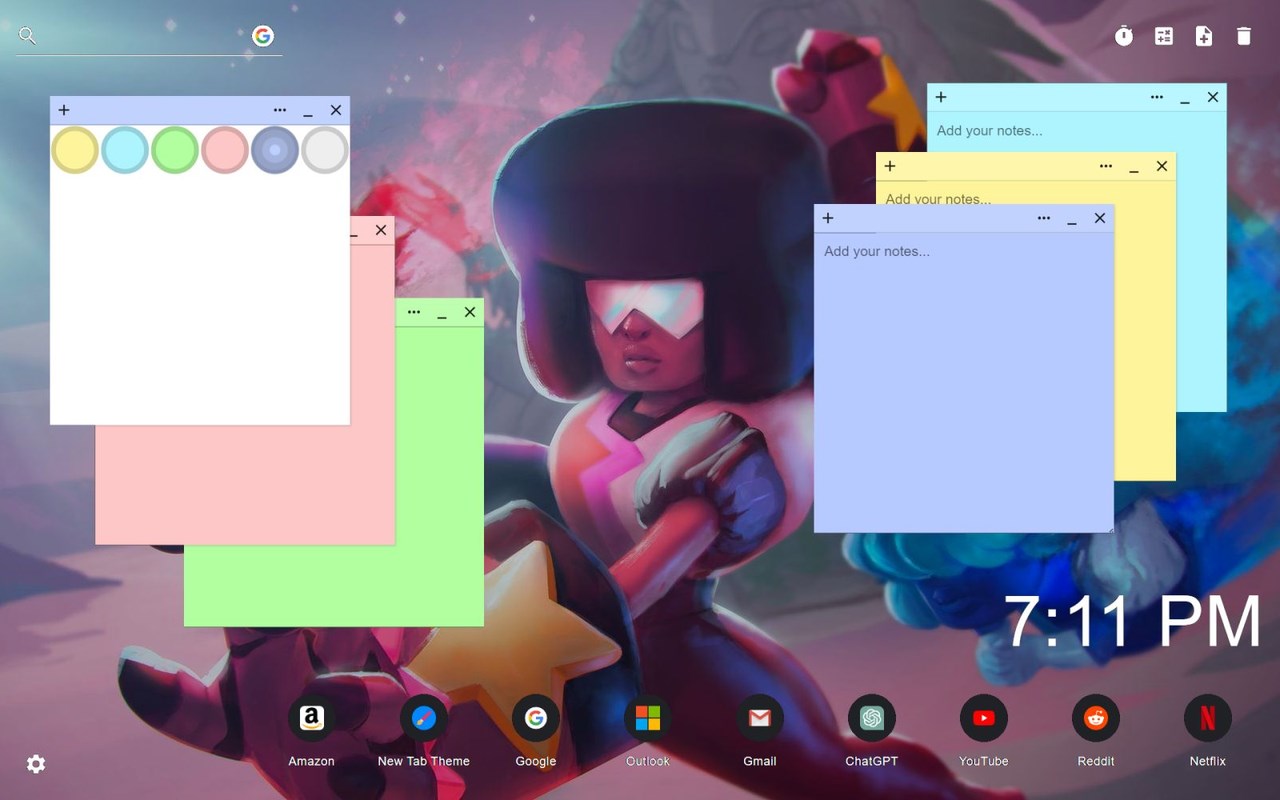Open the stopwatch timer tool
The width and height of the screenshot is (1280, 800).
[x=1124, y=36]
